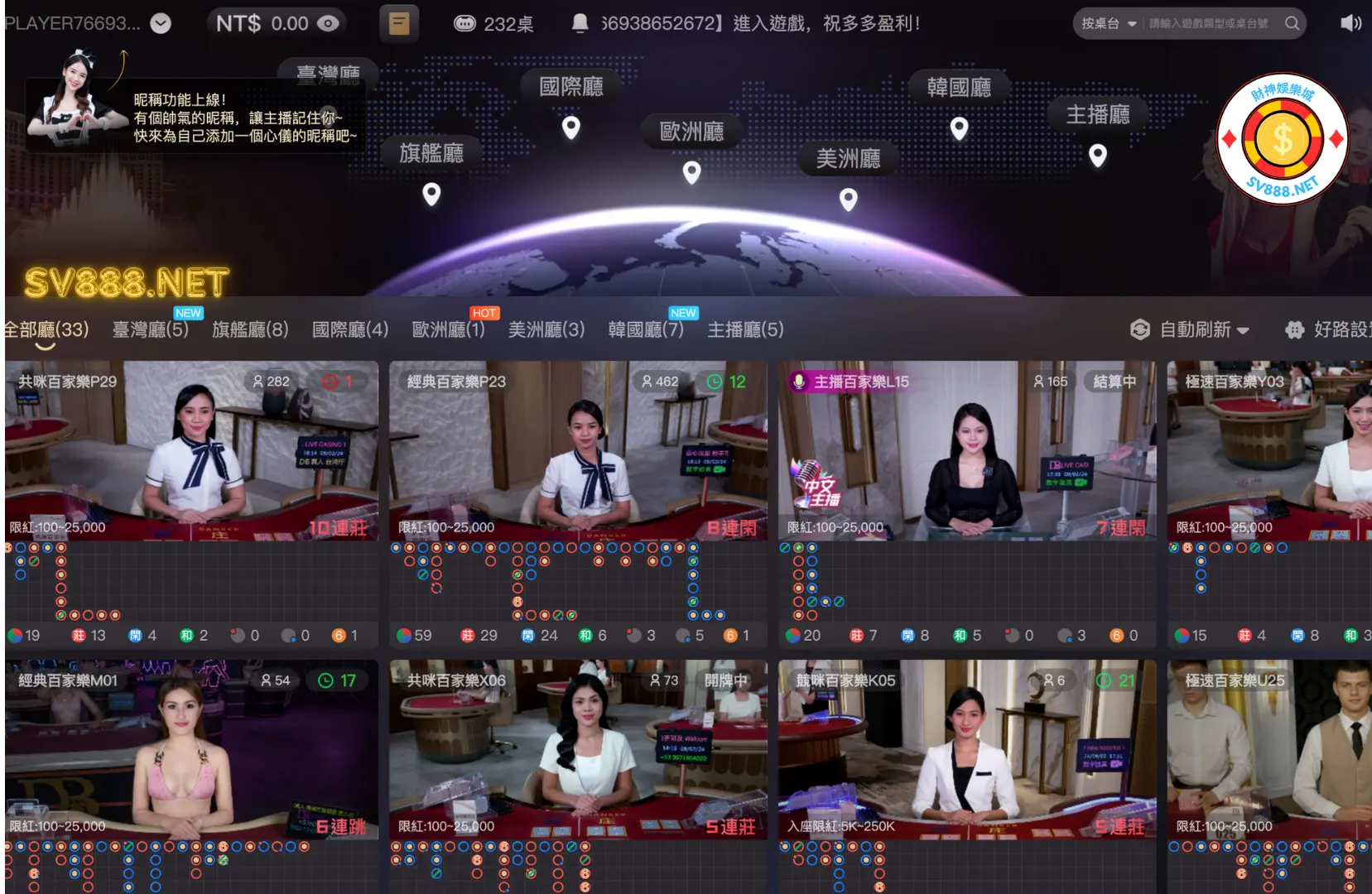Click the map pin under 主播廳
1372x894 pixels.
pyautogui.click(x=1098, y=156)
